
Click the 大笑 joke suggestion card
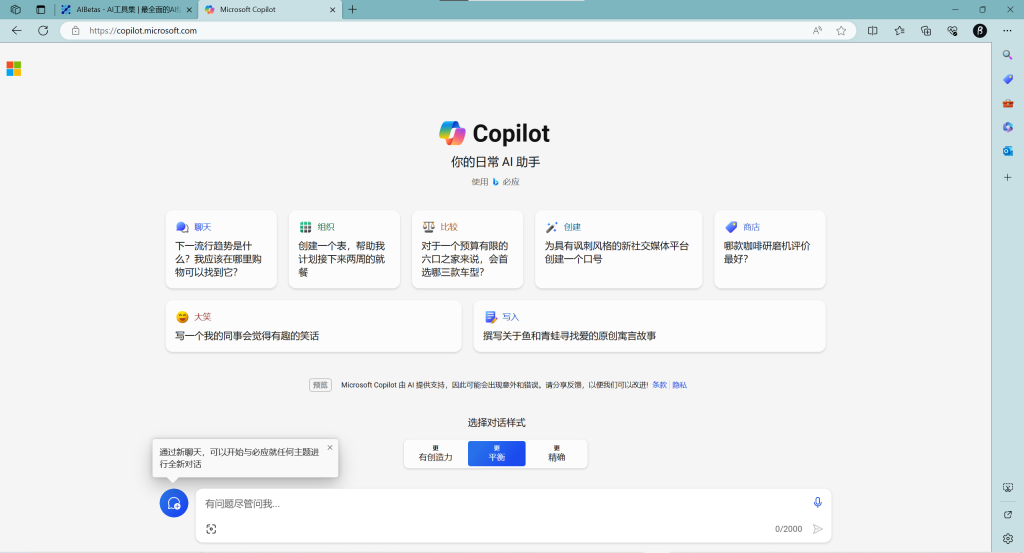point(313,326)
